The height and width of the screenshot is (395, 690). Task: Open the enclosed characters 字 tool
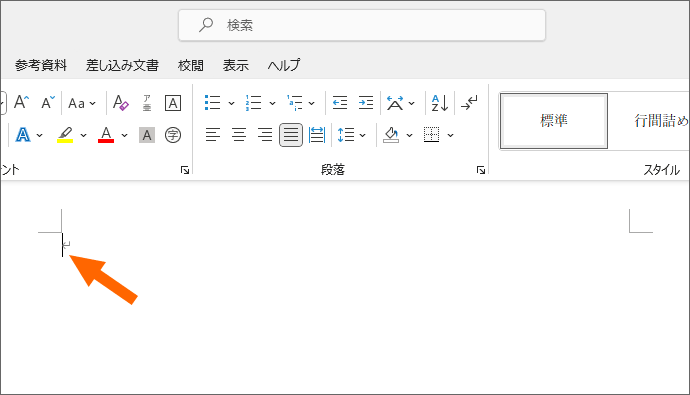172,135
